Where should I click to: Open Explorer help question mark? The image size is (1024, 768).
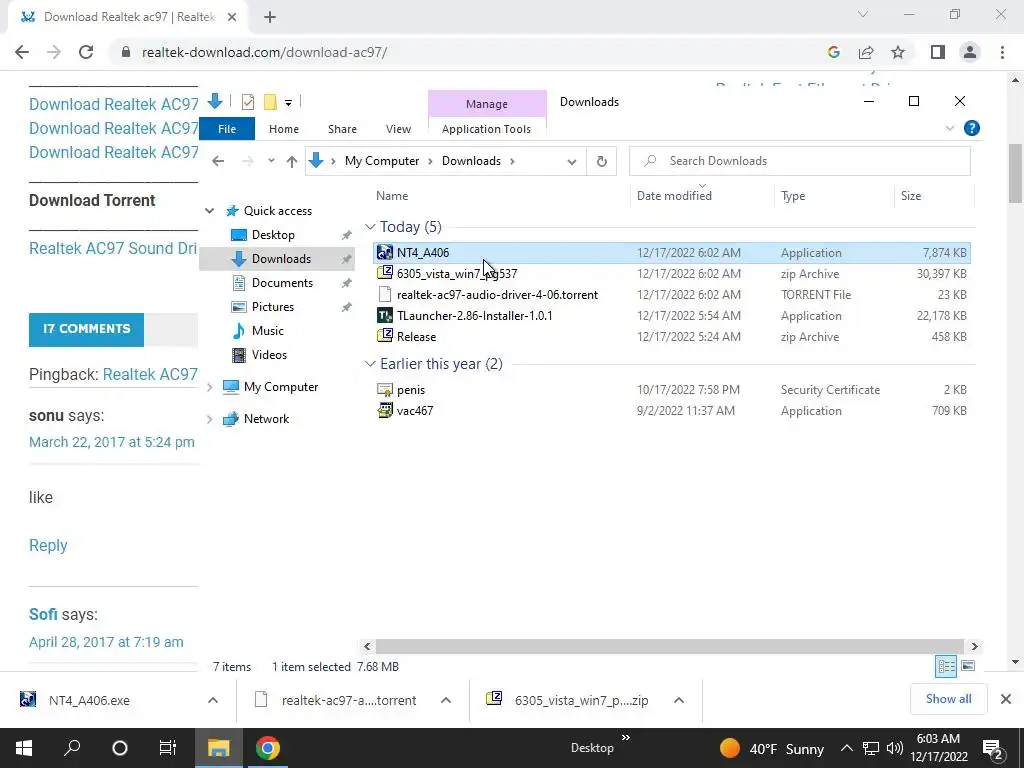(972, 128)
